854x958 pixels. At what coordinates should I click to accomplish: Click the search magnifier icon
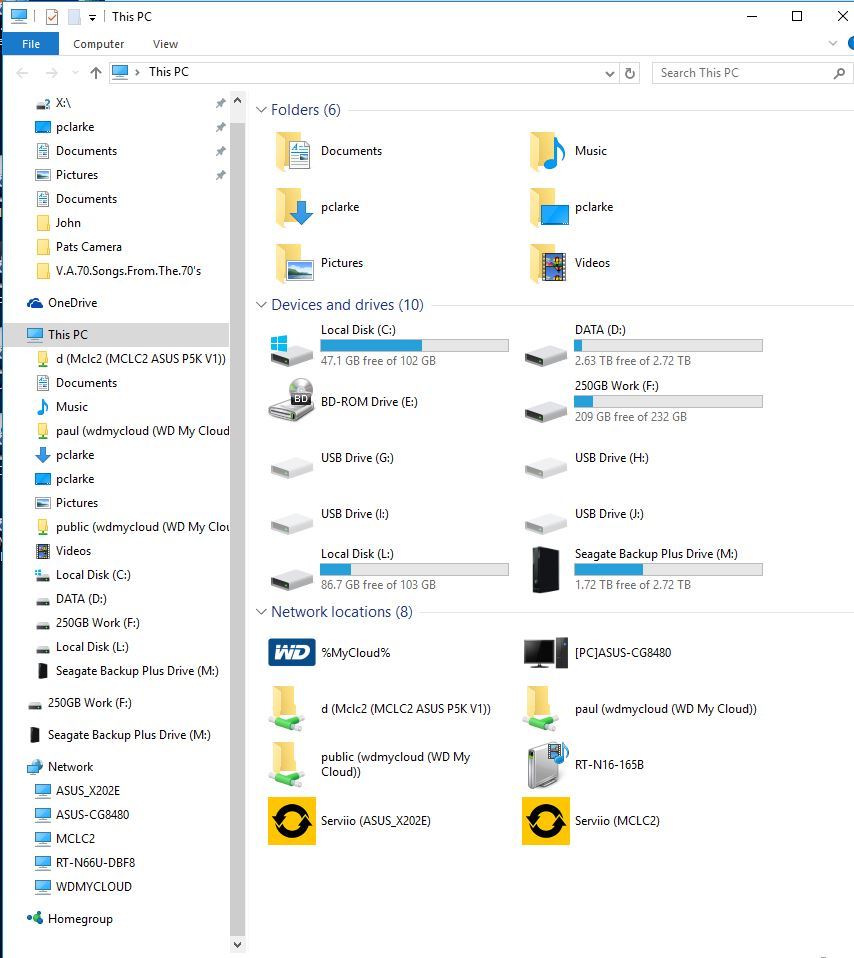click(x=840, y=73)
